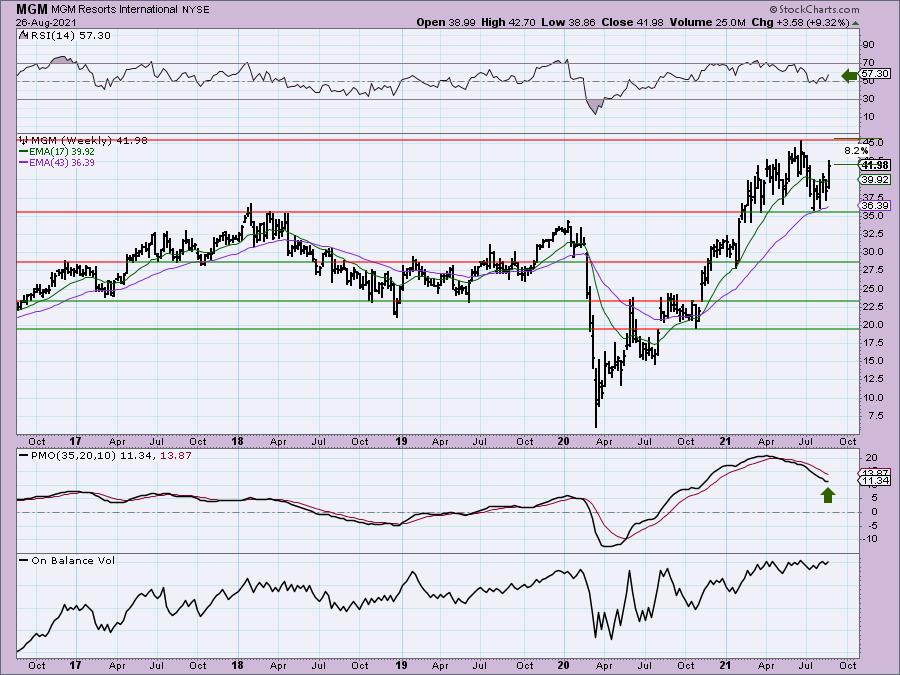Click the Chg +3.58 (+9.32%) value

(800, 22)
